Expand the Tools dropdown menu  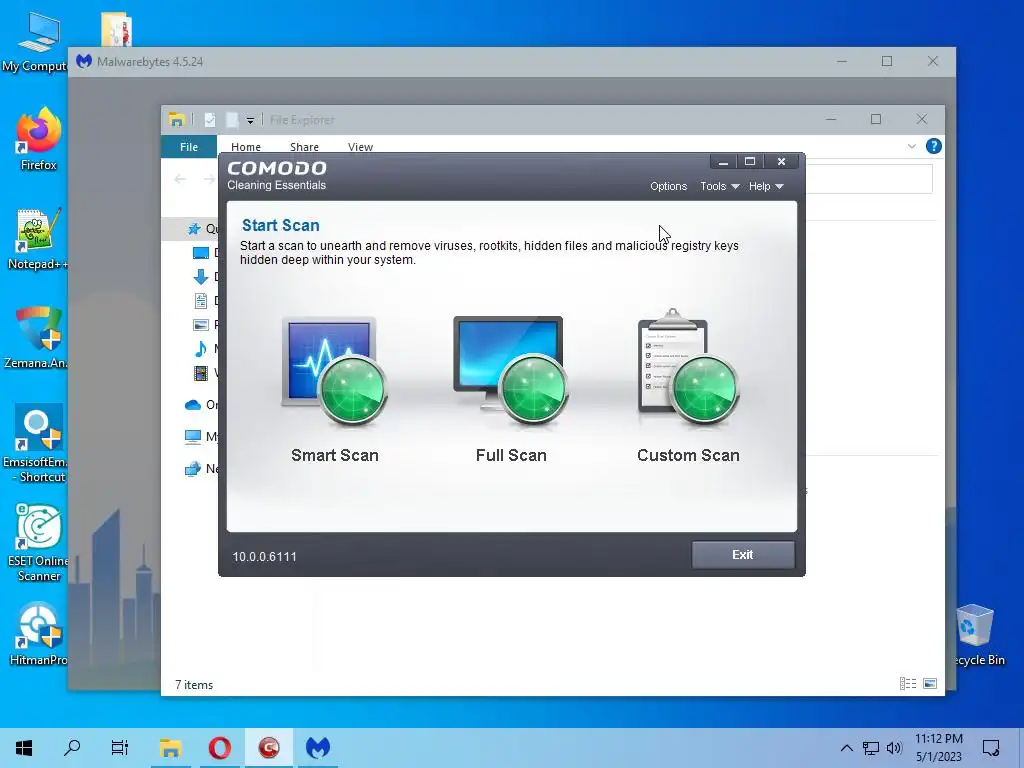pyautogui.click(x=719, y=186)
